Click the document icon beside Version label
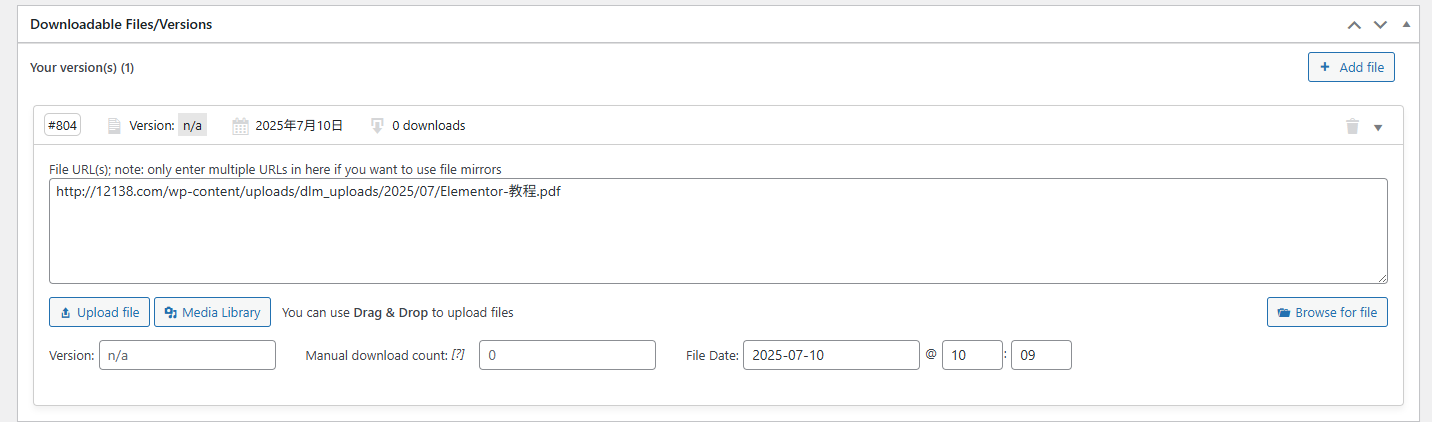 click(114, 126)
